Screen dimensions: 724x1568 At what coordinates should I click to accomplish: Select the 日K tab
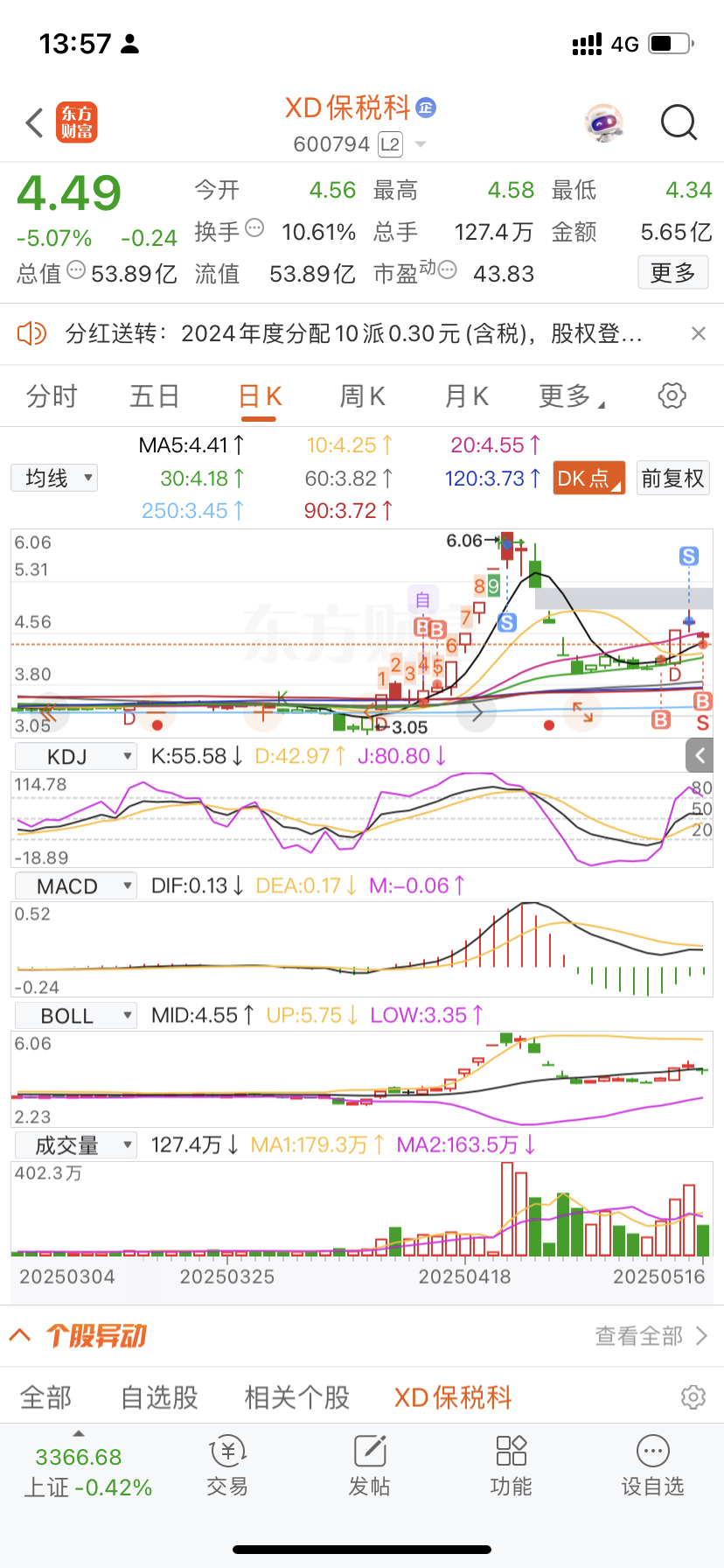260,396
